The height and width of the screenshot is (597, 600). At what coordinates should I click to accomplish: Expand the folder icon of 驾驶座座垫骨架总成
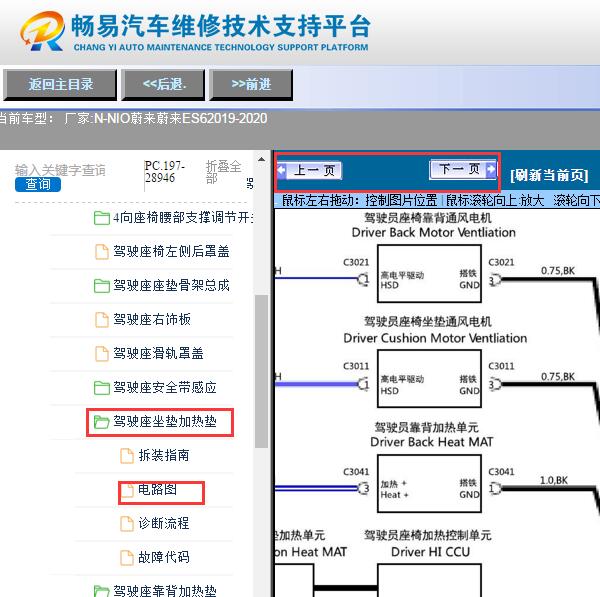point(102,286)
